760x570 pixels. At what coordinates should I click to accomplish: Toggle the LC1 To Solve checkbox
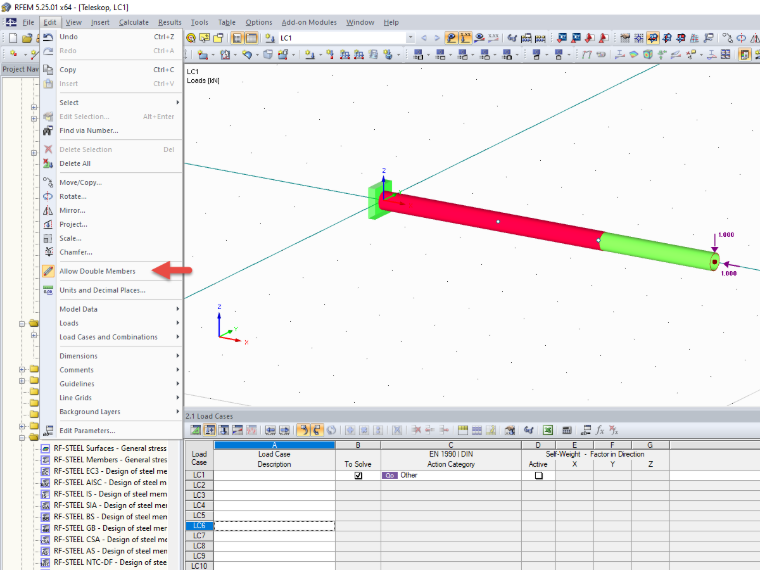(x=358, y=475)
